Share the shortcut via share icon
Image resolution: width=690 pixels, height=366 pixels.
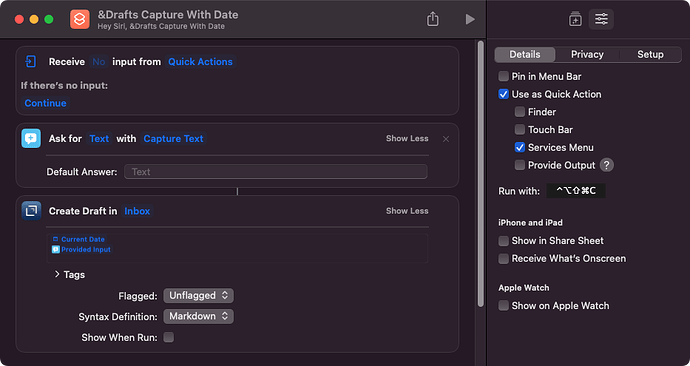coord(433,19)
